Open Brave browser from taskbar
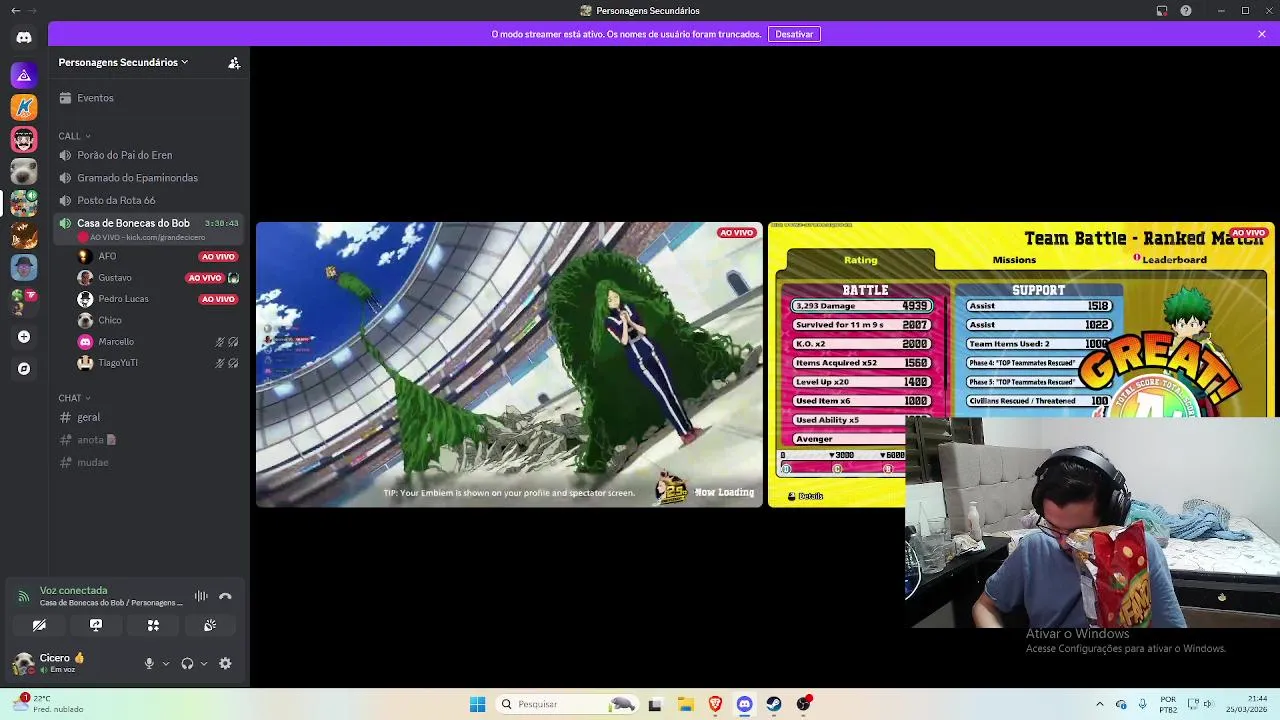This screenshot has height=720, width=1280. [x=715, y=704]
